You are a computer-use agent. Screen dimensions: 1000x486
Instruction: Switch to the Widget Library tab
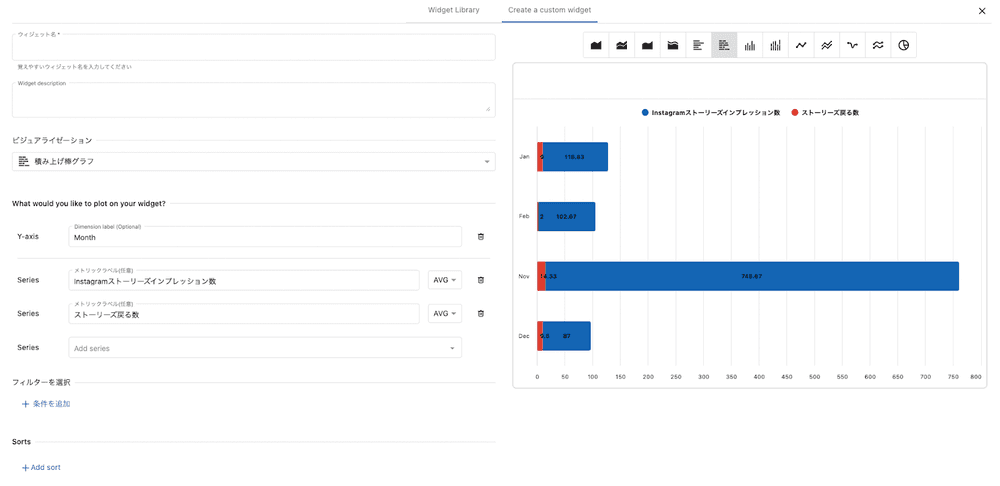coord(453,10)
